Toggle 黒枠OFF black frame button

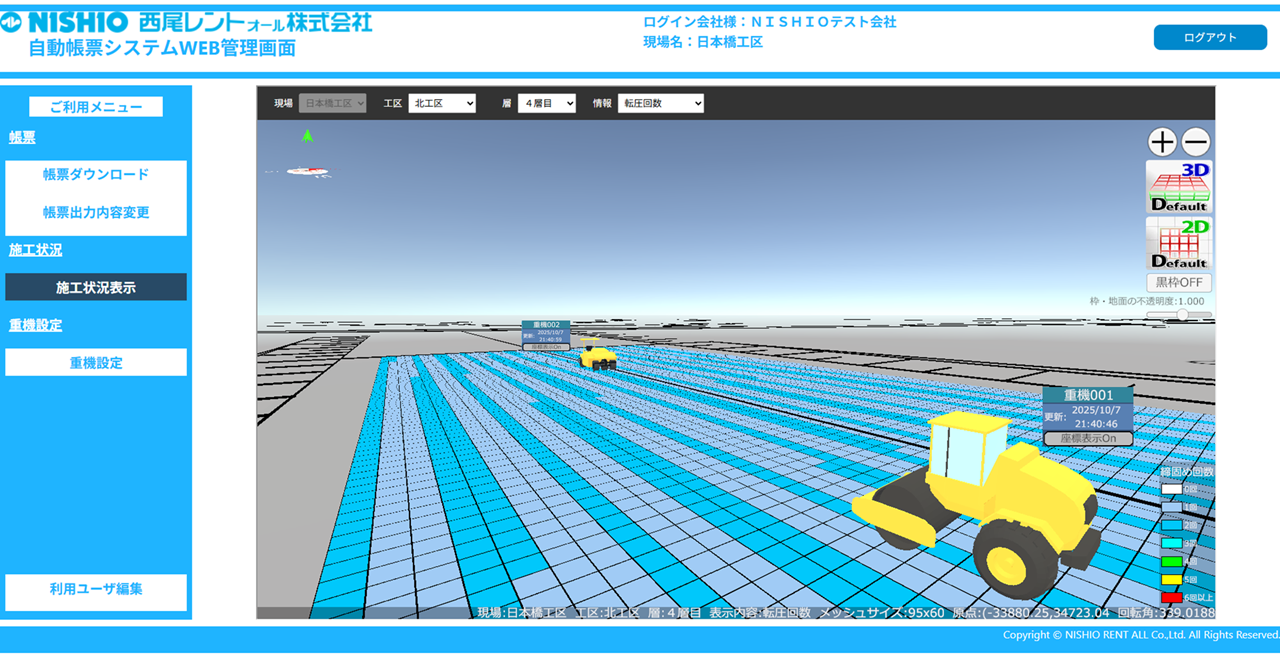(1179, 283)
